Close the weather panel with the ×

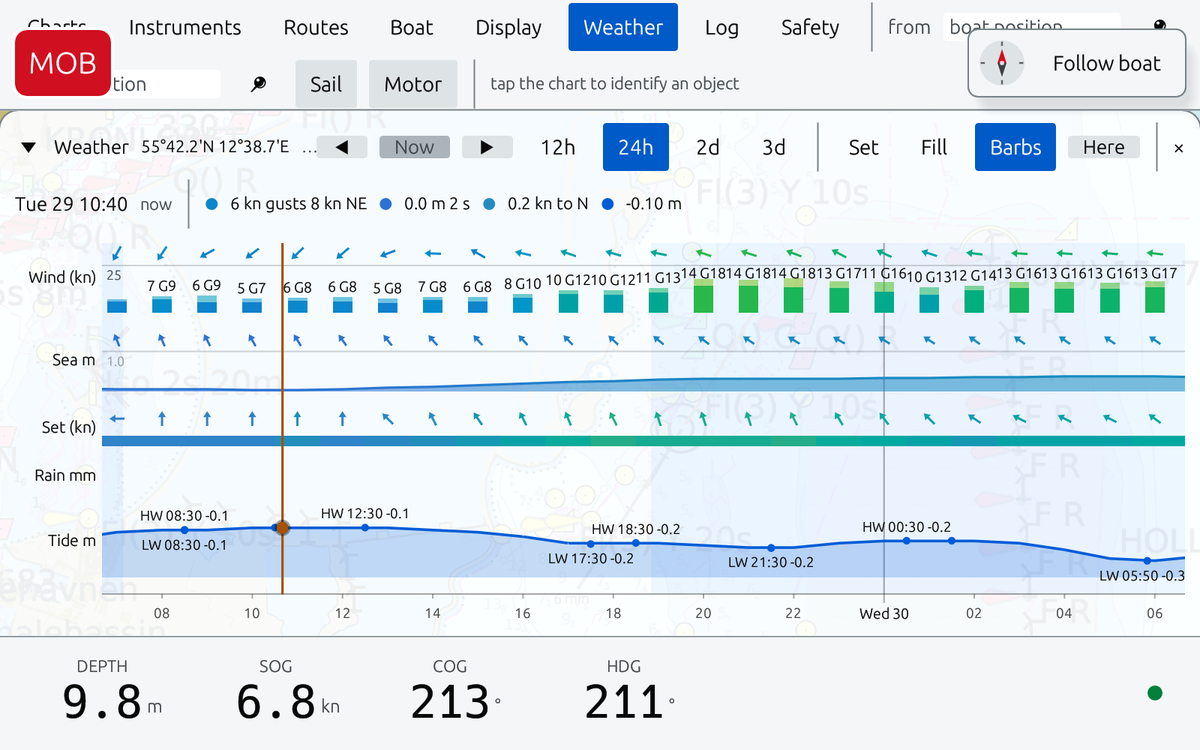click(1178, 148)
